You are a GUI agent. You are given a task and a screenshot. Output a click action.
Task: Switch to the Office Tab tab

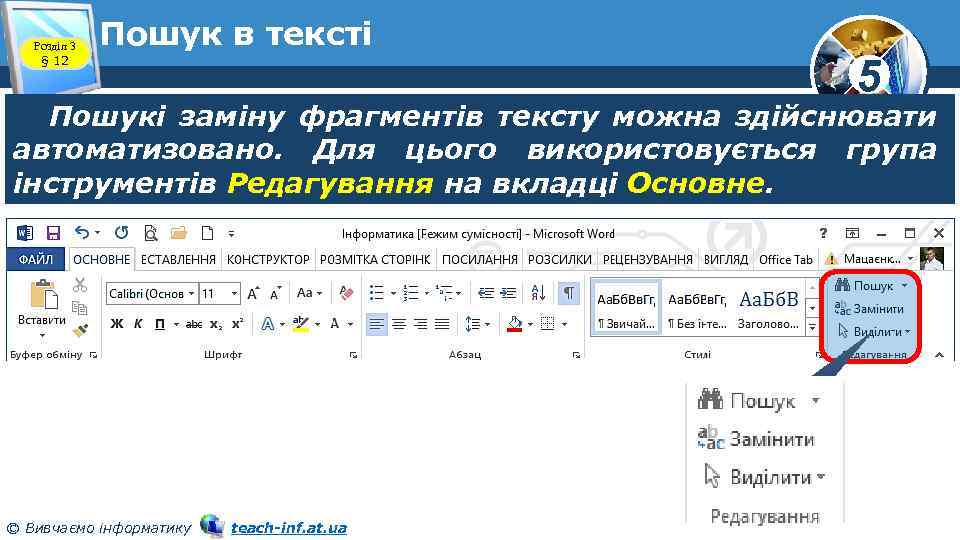pyautogui.click(x=786, y=260)
